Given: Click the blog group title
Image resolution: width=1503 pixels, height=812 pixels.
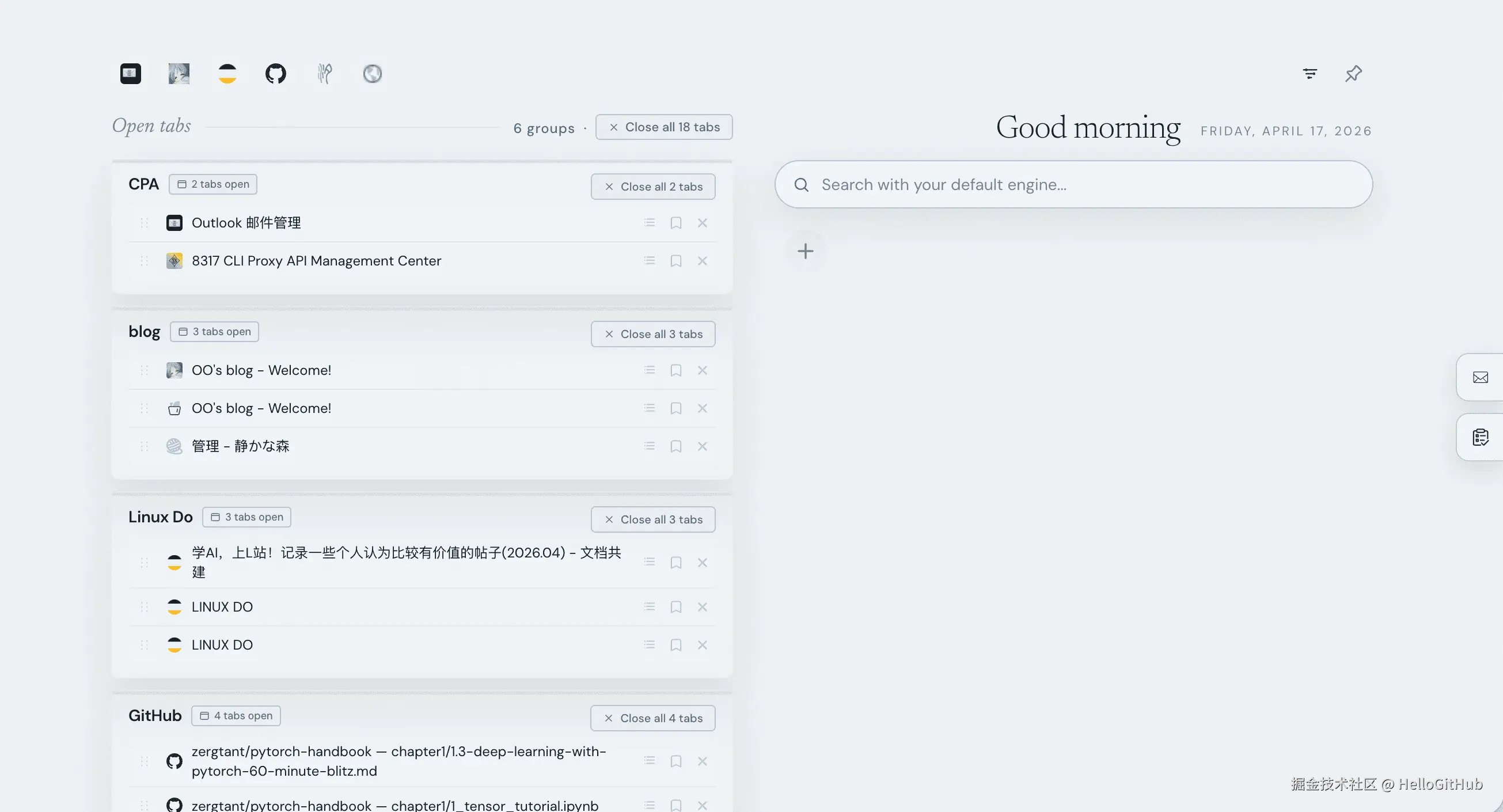Looking at the screenshot, I should point(144,332).
